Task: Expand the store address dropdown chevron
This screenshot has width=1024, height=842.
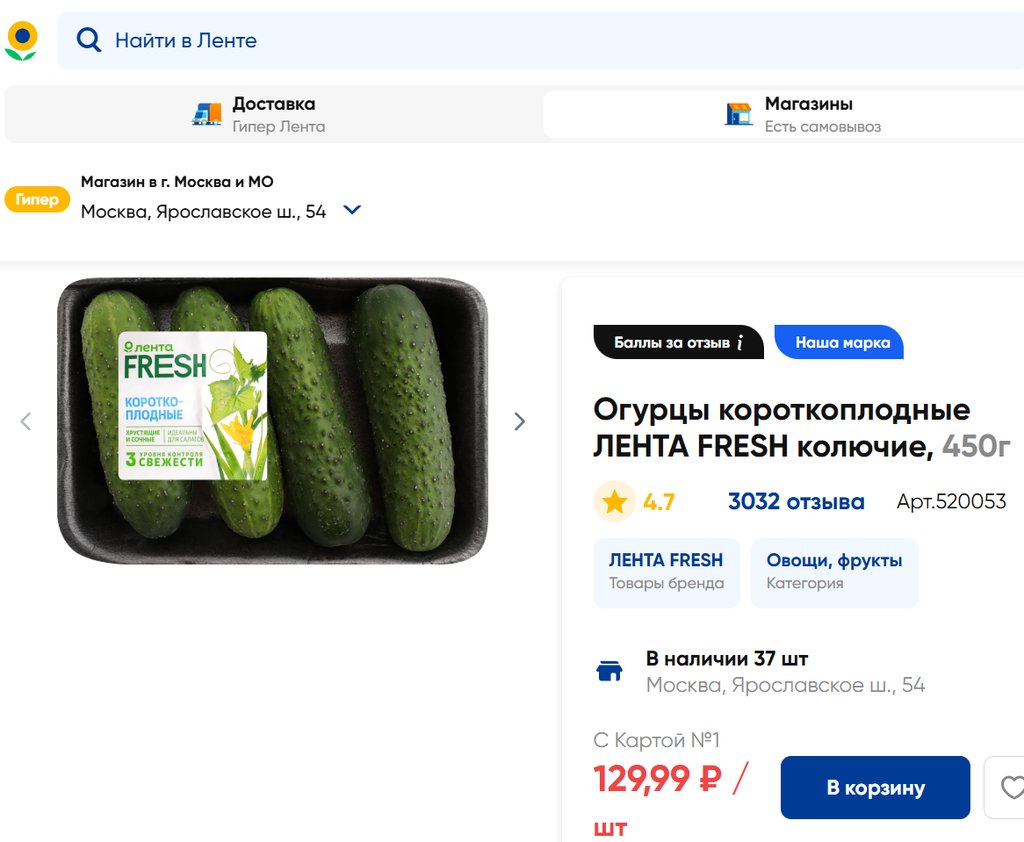Action: [x=352, y=211]
